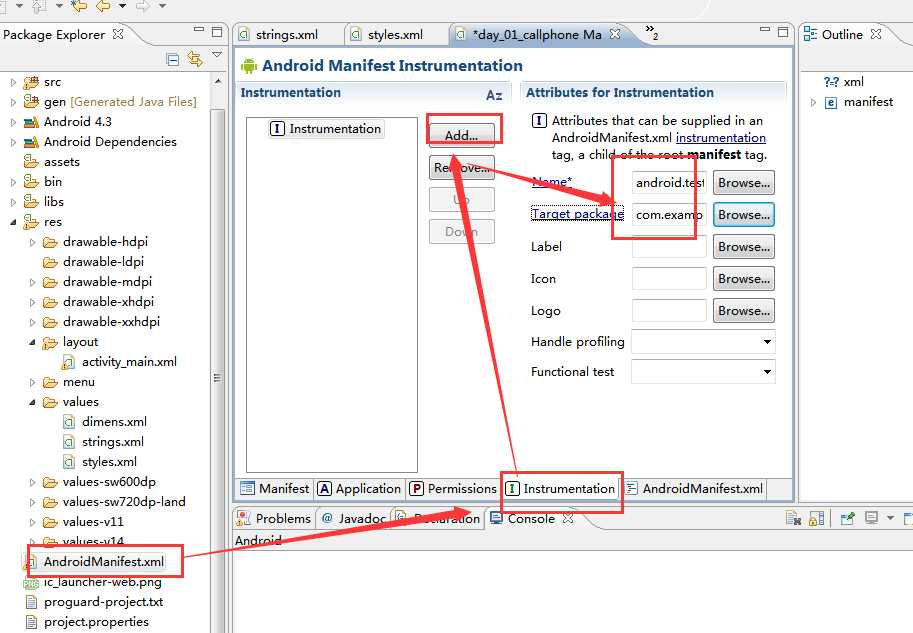
Task: Minimize the Package Explorer view
Action: pos(199,29)
